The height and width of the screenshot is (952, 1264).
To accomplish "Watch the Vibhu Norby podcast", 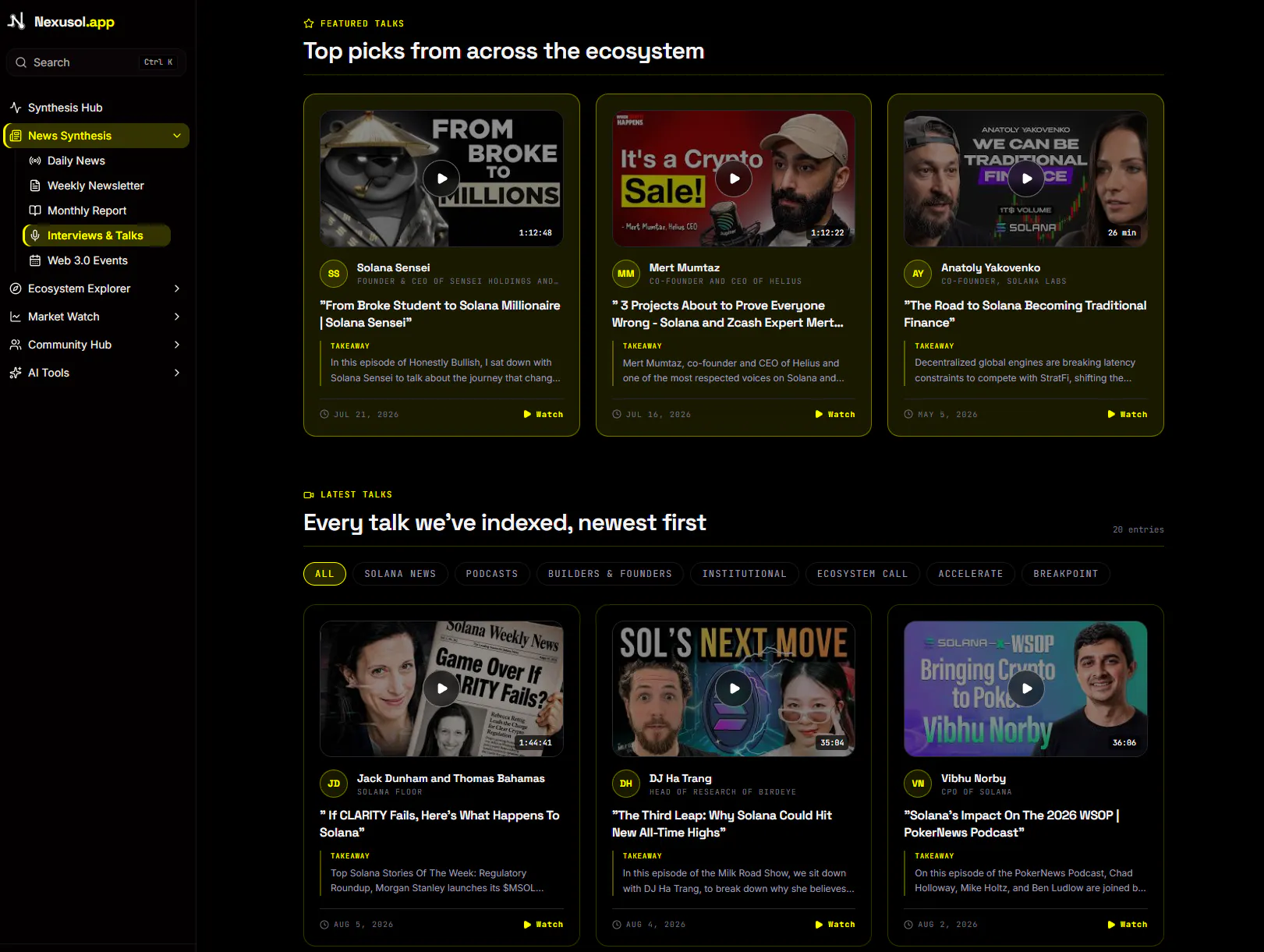I will (1128, 925).
